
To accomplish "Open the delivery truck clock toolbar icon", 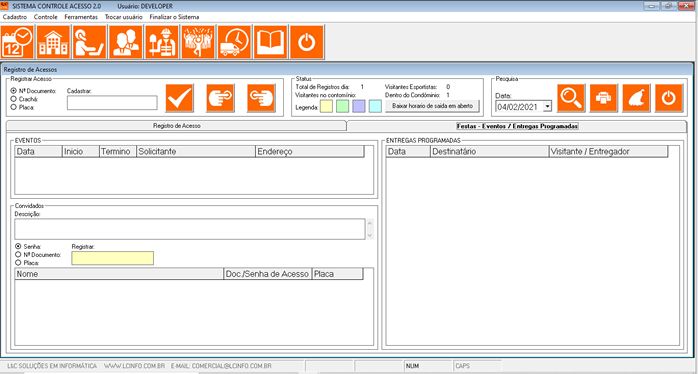I will pos(234,42).
